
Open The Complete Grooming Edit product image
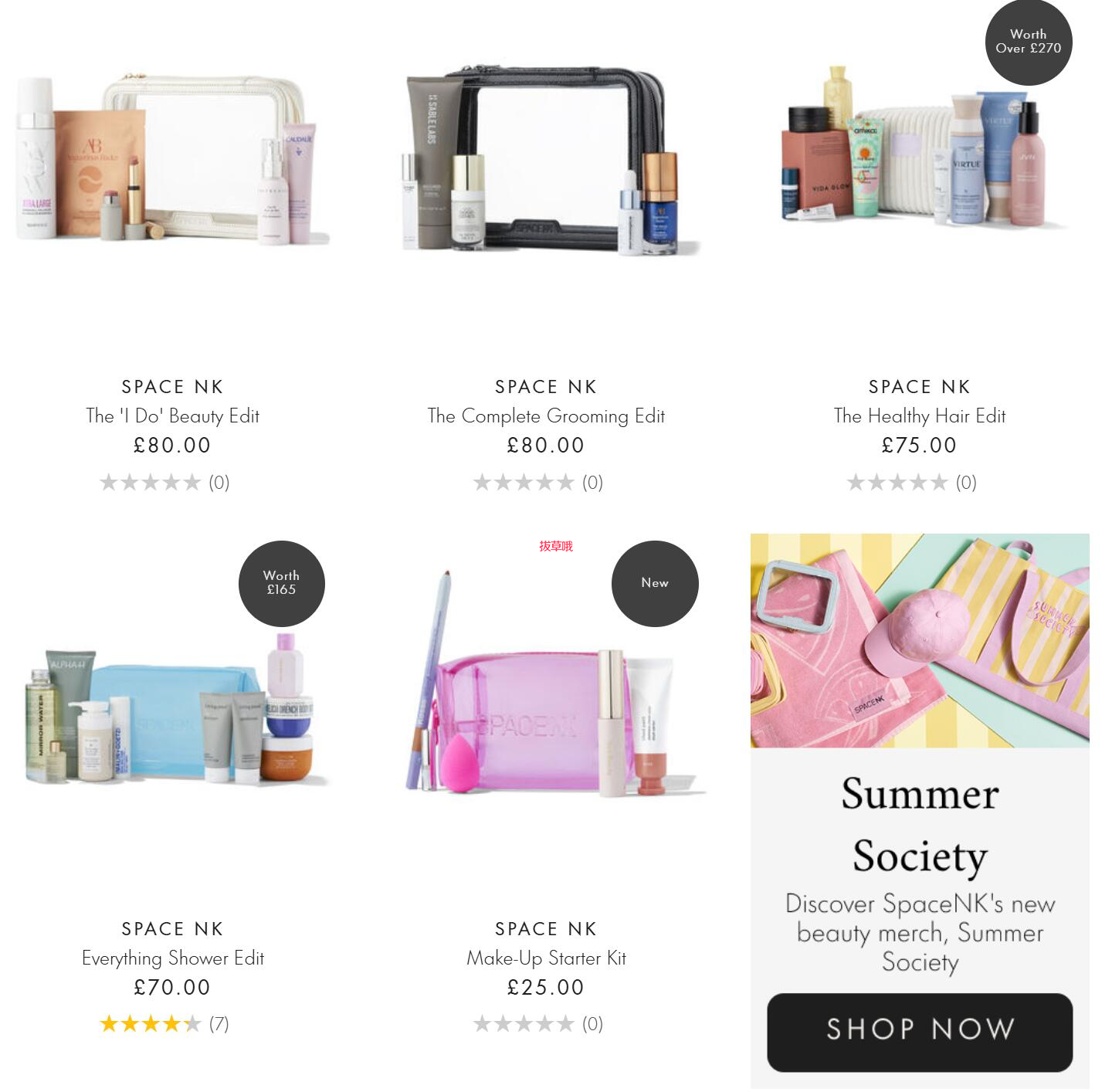pos(546,161)
